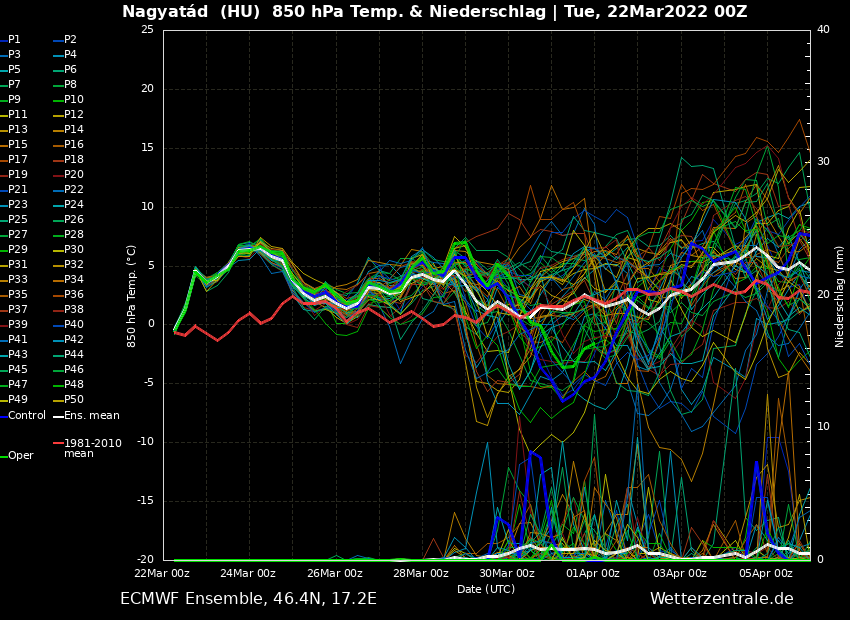The height and width of the screenshot is (620, 850).
Task: Click the red line swatch beside 1981-2010 mean
Action: (58, 443)
